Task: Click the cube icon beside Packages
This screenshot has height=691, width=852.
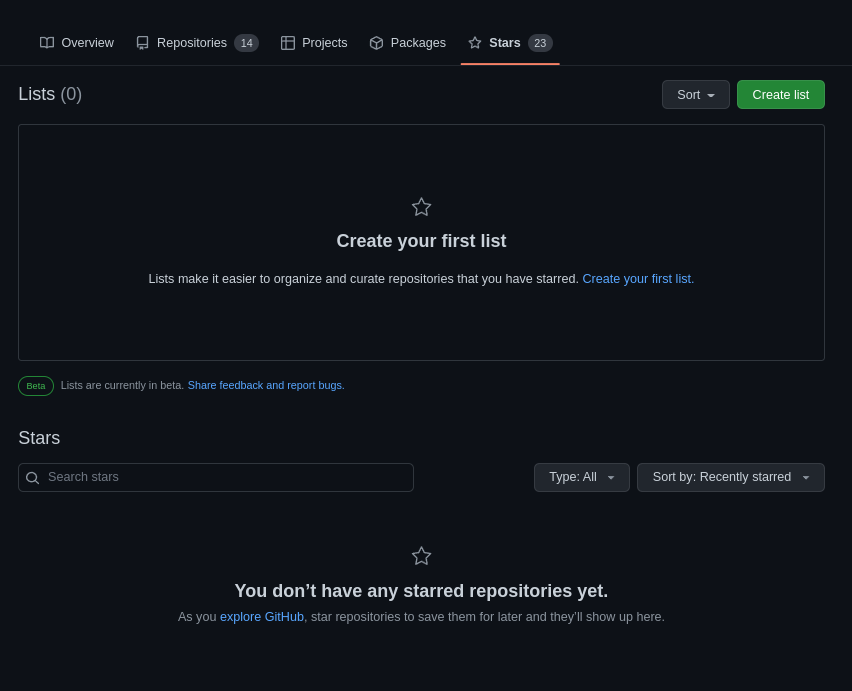Action: point(377,43)
